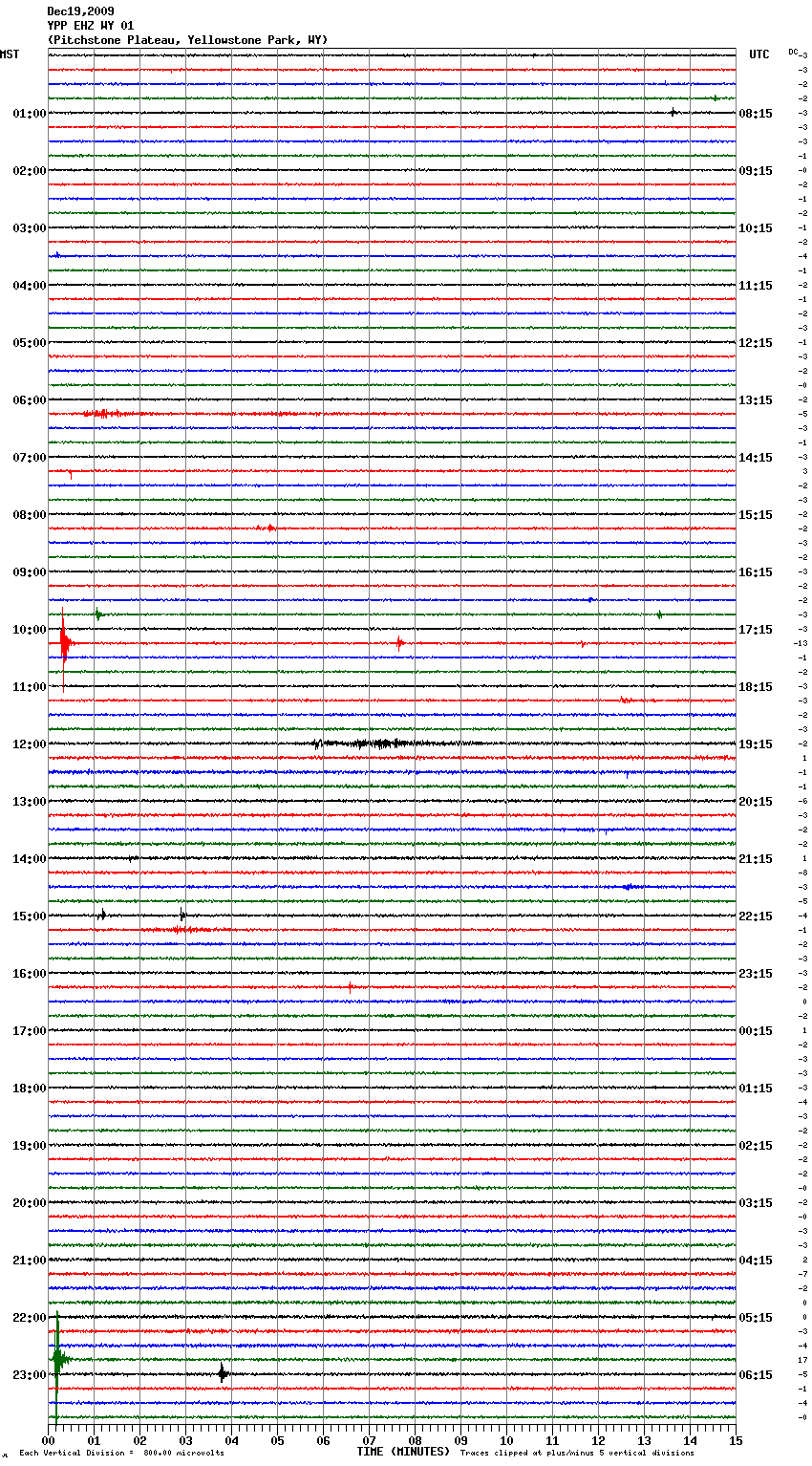Click the DC offset value 17
812x1466 pixels.
tap(802, 1360)
